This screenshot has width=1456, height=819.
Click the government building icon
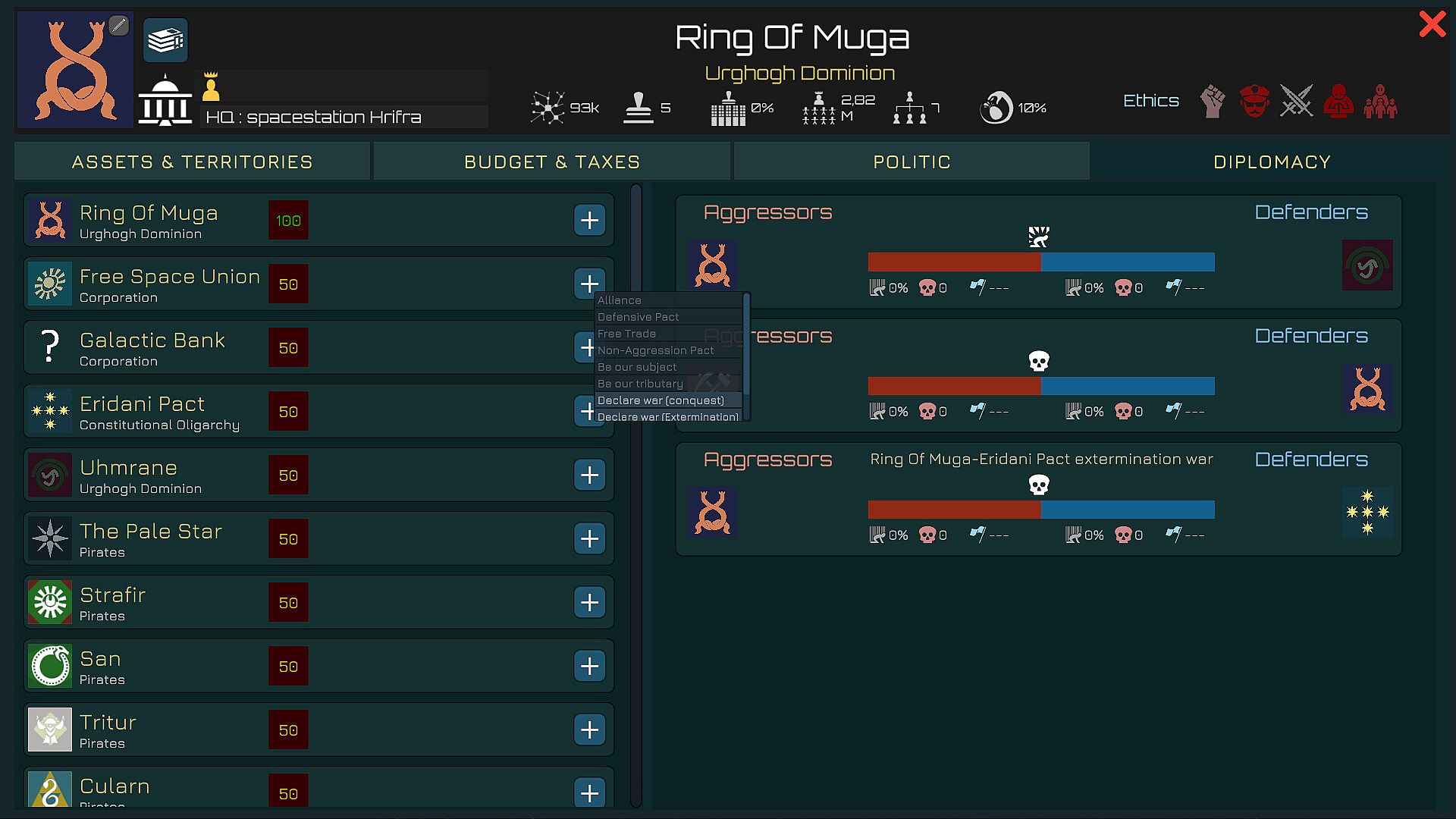165,101
